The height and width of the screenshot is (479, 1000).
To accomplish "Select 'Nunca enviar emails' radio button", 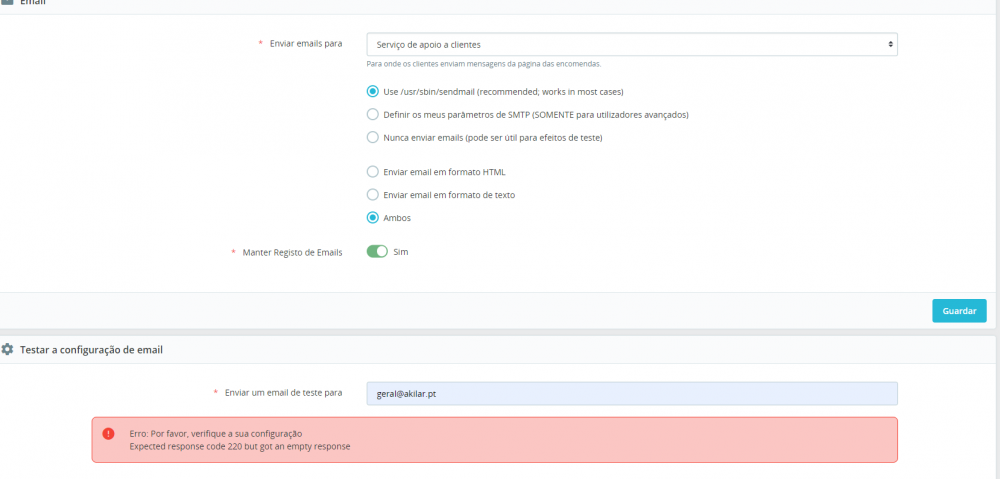I will click(373, 137).
